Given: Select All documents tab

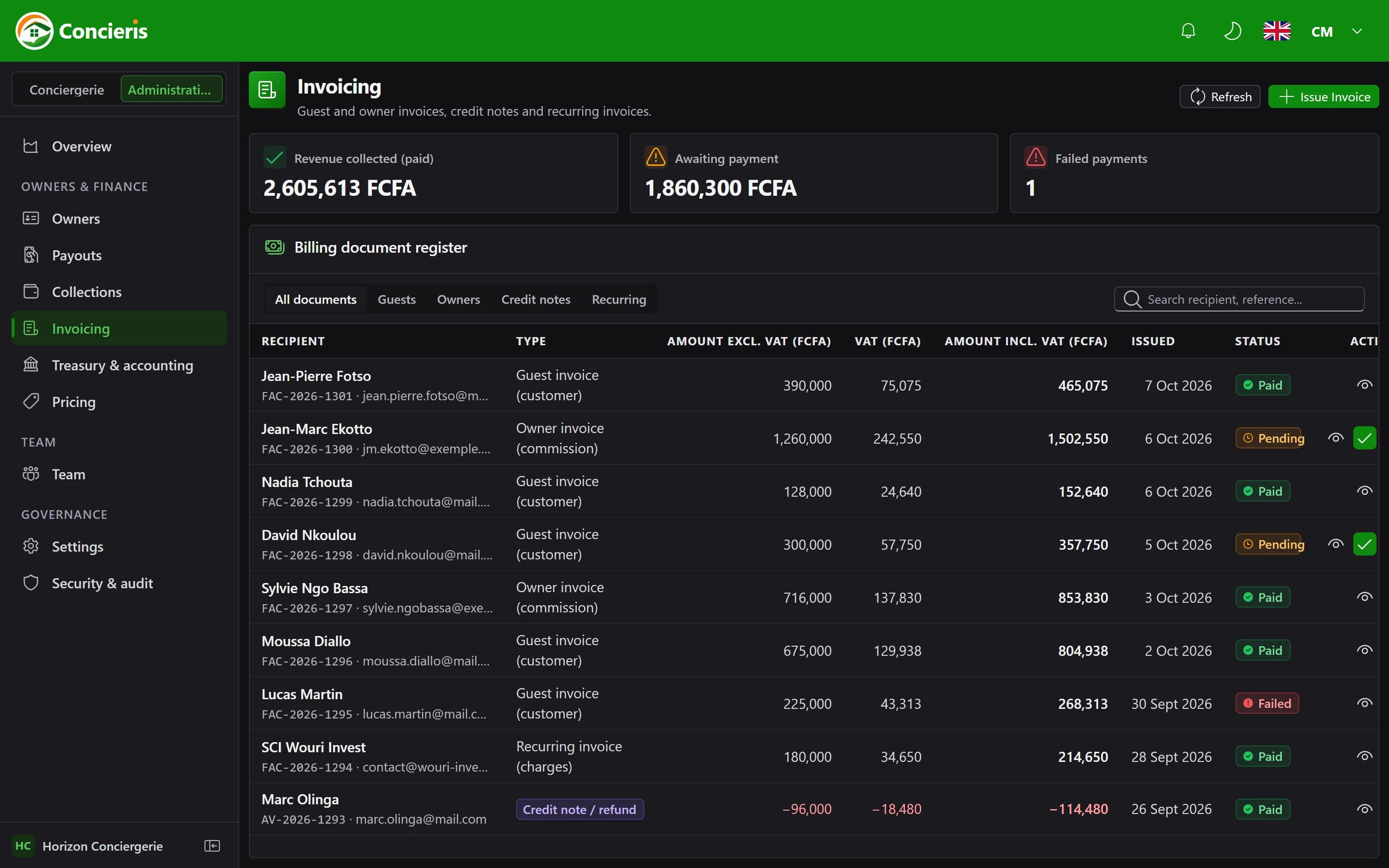Looking at the screenshot, I should [315, 299].
